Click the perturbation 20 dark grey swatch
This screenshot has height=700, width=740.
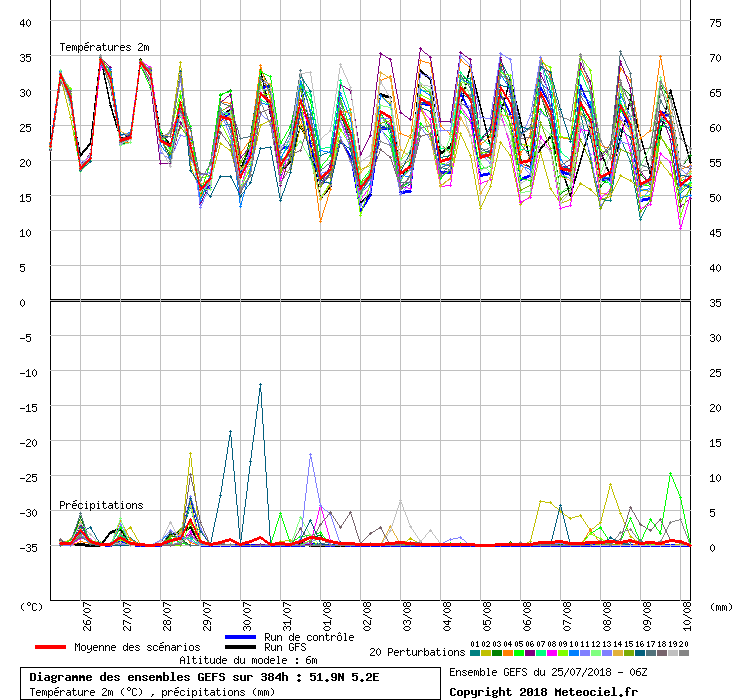pos(684,653)
